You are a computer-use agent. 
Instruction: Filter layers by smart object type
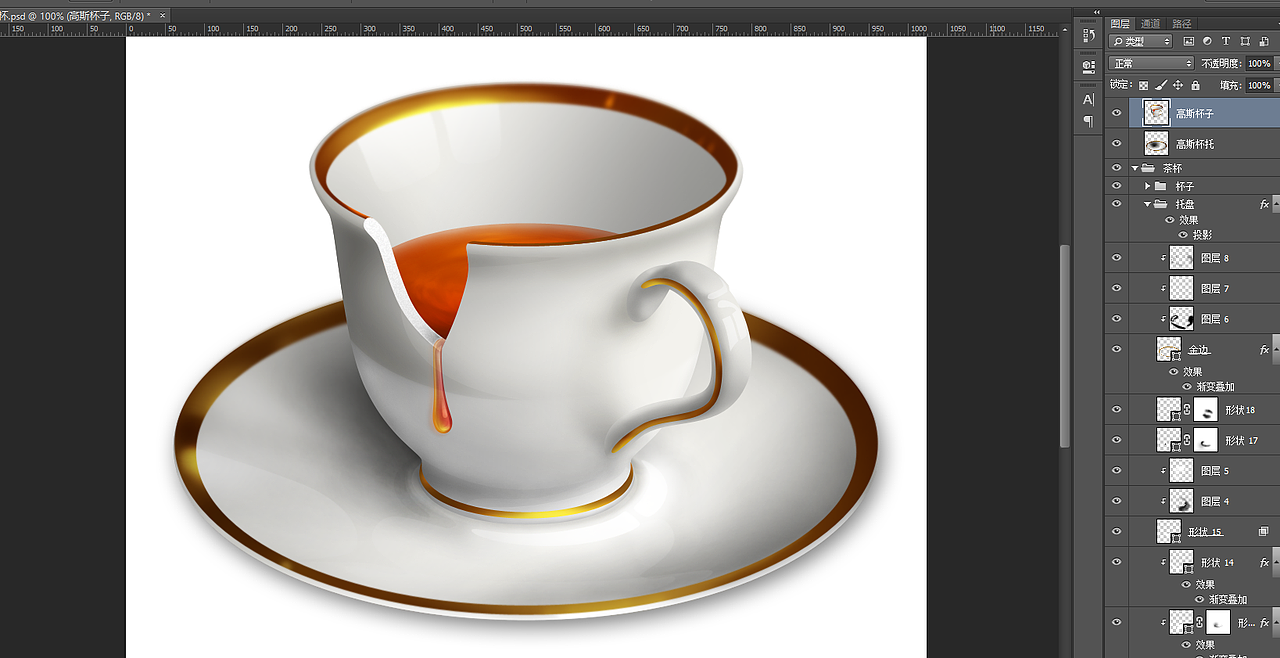pyautogui.click(x=1263, y=42)
